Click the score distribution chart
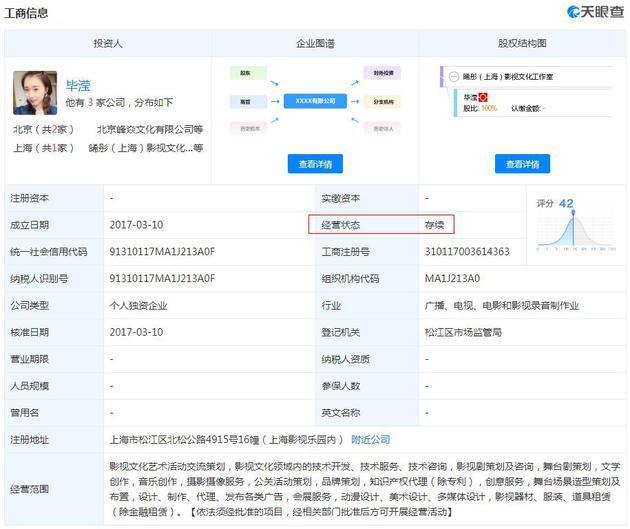The image size is (630, 529). click(x=575, y=231)
